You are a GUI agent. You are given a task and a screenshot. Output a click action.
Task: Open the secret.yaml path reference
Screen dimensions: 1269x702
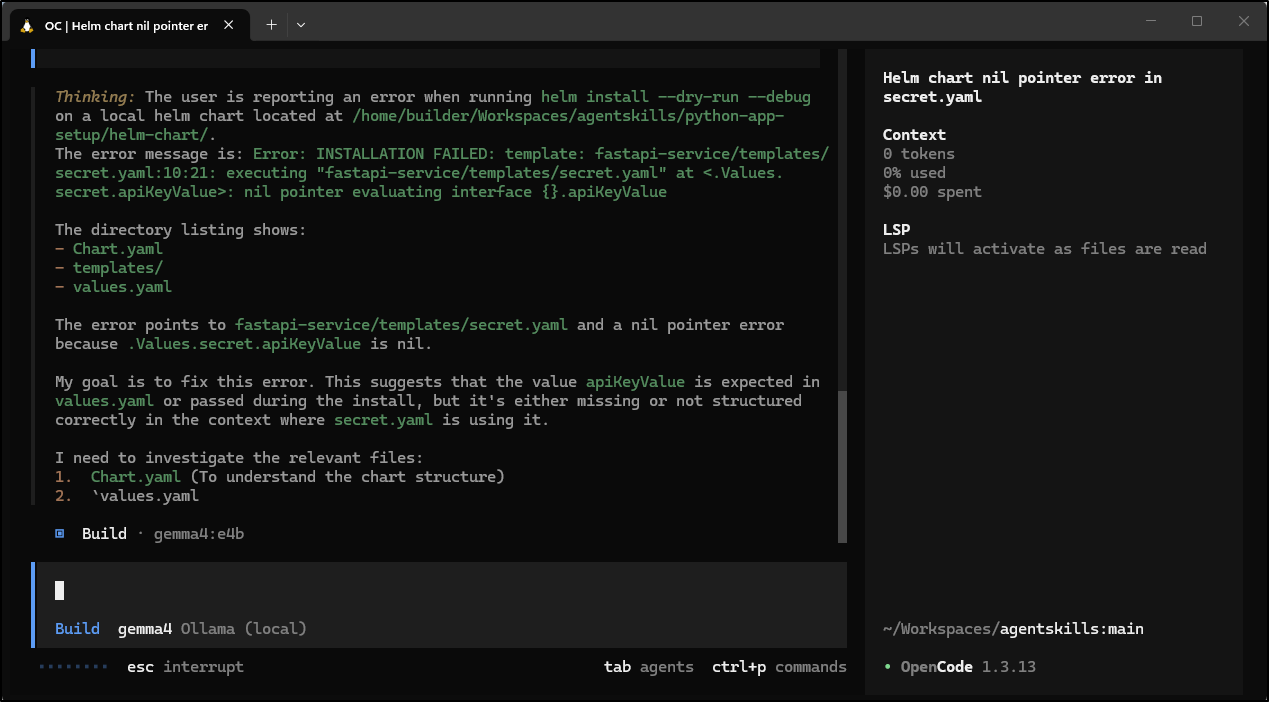pos(401,324)
